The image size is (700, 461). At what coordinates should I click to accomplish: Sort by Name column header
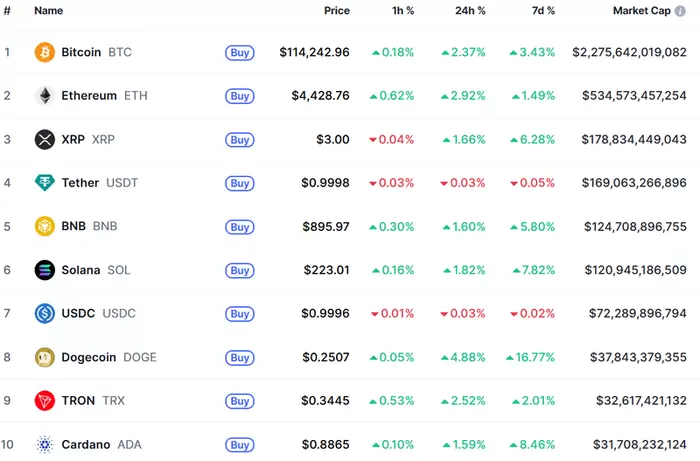pos(49,11)
